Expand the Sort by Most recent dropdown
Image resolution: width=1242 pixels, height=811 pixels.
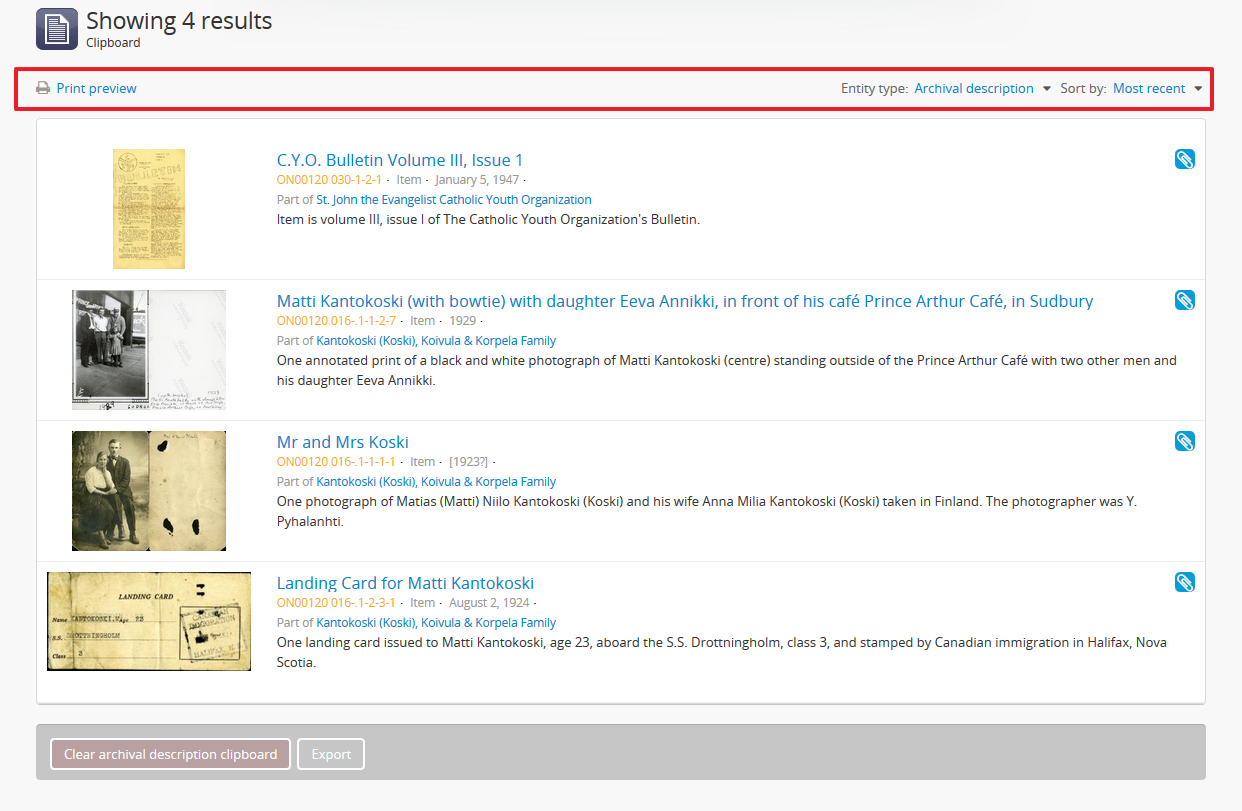click(x=1149, y=88)
